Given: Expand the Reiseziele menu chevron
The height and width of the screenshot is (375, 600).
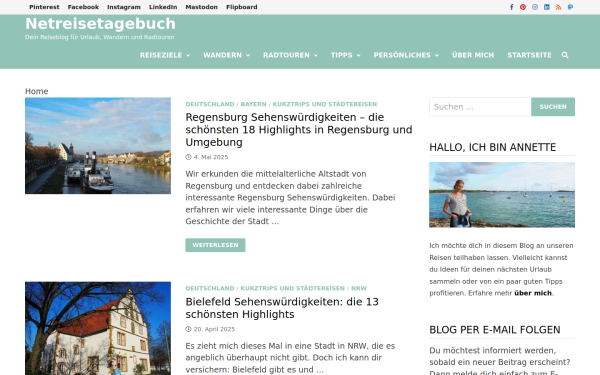Looking at the screenshot, I should pyautogui.click(x=188, y=55).
